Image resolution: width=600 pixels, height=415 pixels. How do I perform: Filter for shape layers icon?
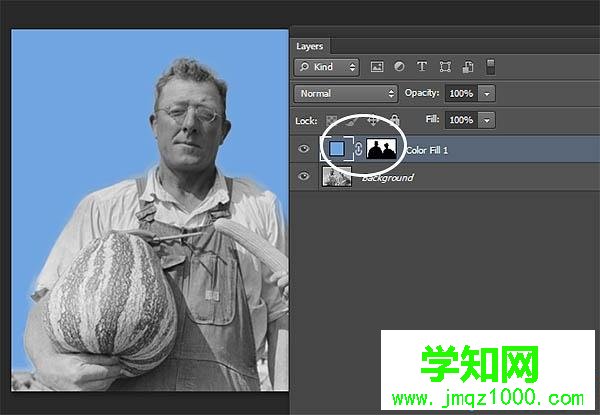[445, 67]
